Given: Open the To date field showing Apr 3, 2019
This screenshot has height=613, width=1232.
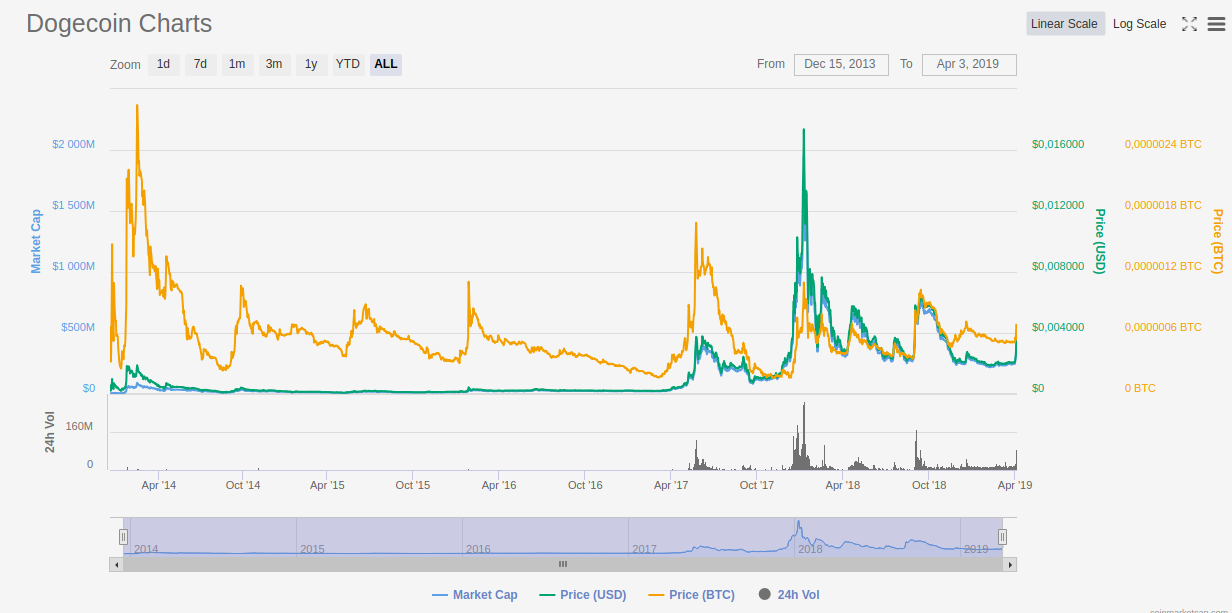Looking at the screenshot, I should 968,64.
